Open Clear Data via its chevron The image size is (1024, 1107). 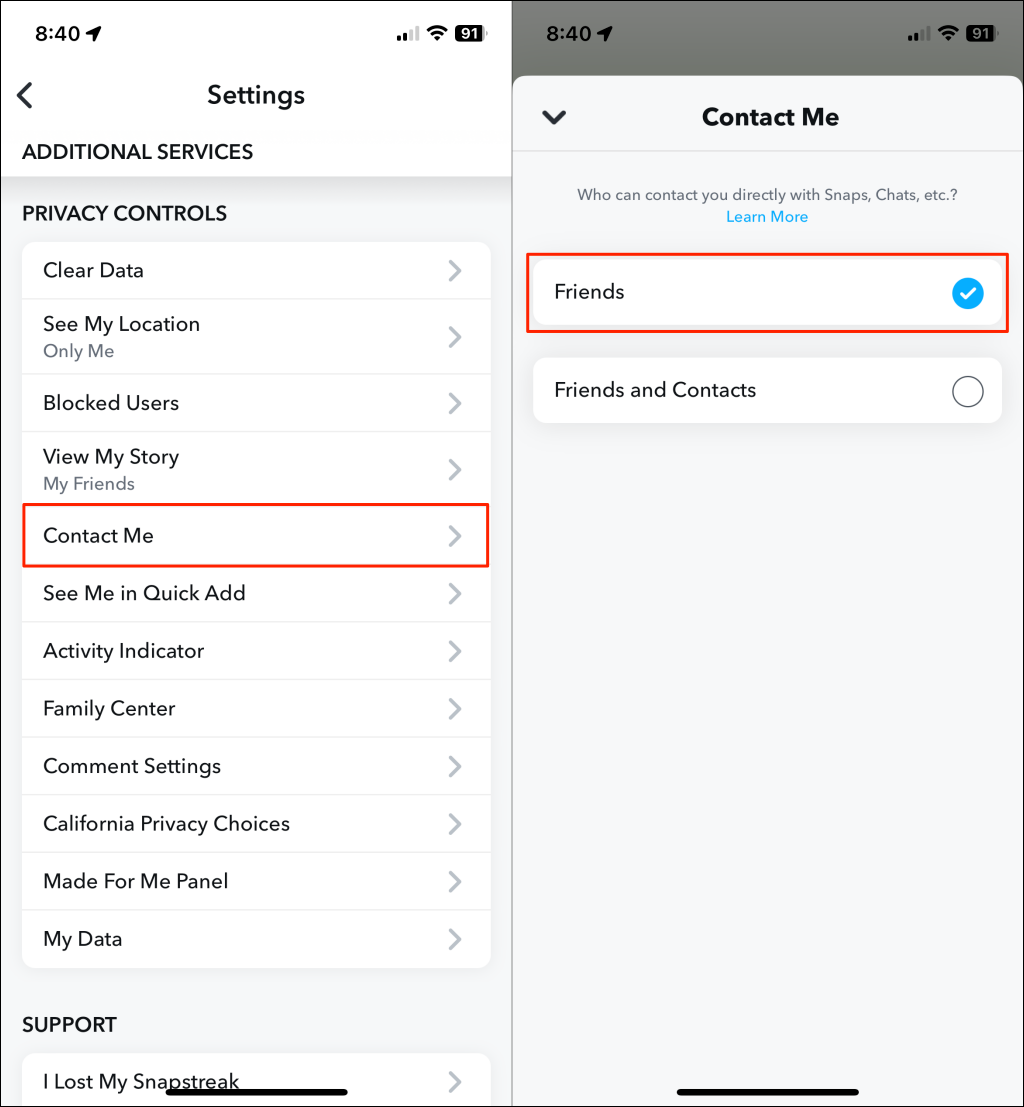[x=455, y=270]
